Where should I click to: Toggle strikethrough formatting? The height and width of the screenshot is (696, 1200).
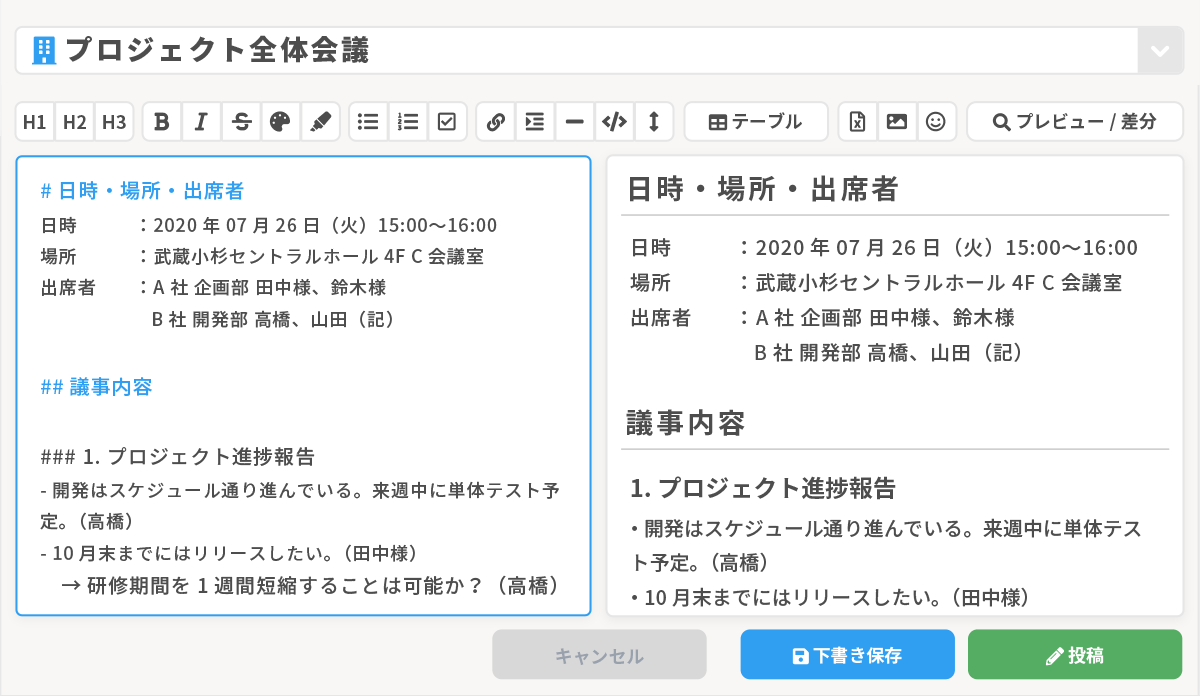point(241,122)
